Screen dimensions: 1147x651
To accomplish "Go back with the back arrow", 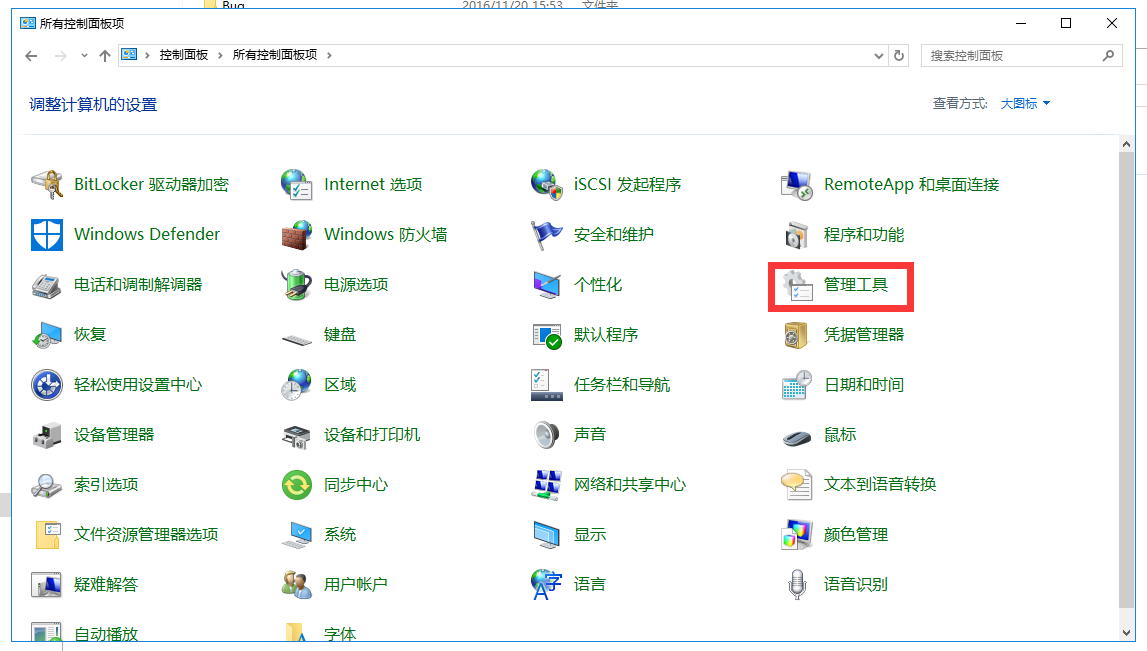I will (31, 56).
